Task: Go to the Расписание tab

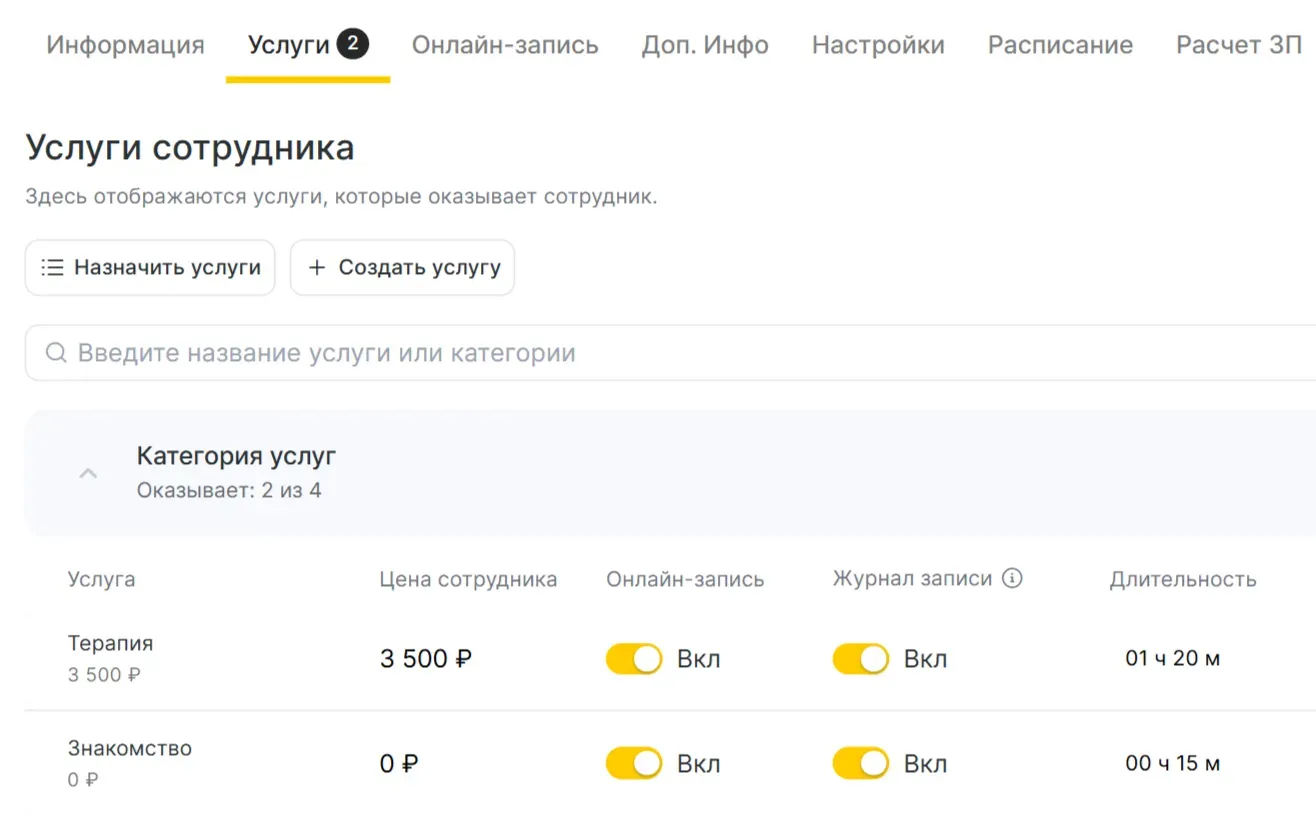Action: pyautogui.click(x=1060, y=45)
